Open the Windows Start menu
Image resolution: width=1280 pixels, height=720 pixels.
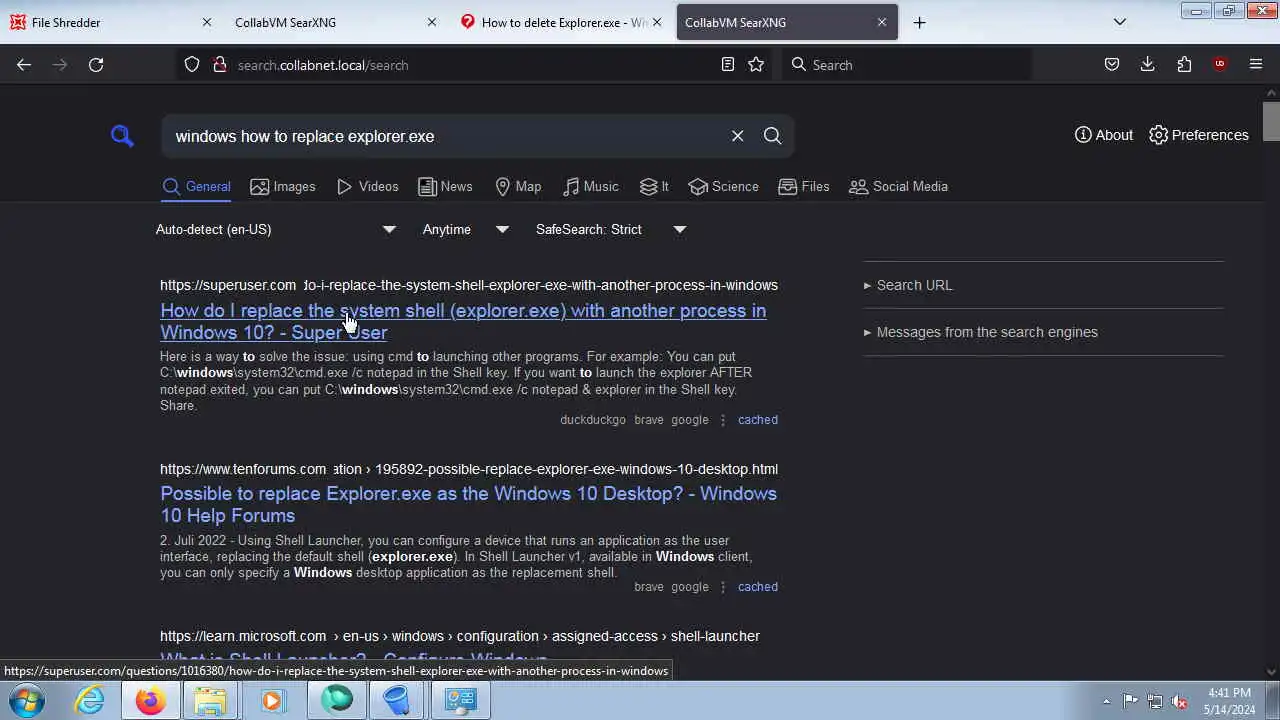click(27, 701)
